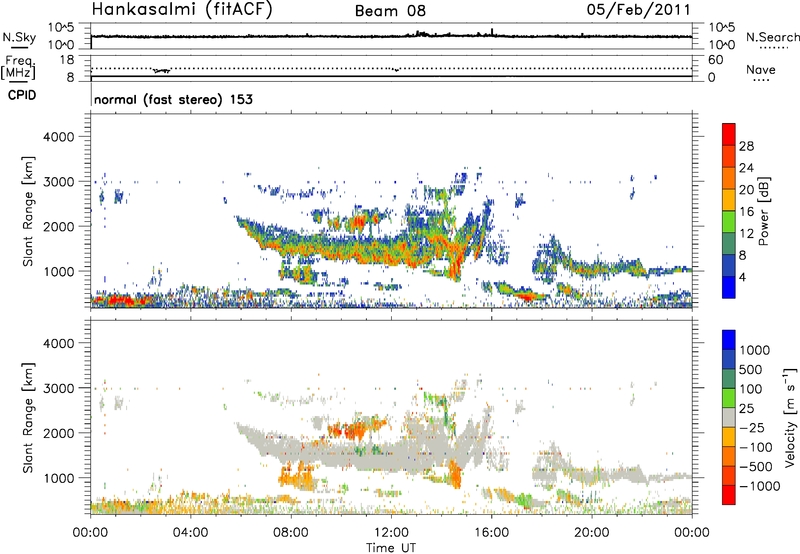
Task: Click '4000' tick on power panel axis
Action: click(x=58, y=137)
